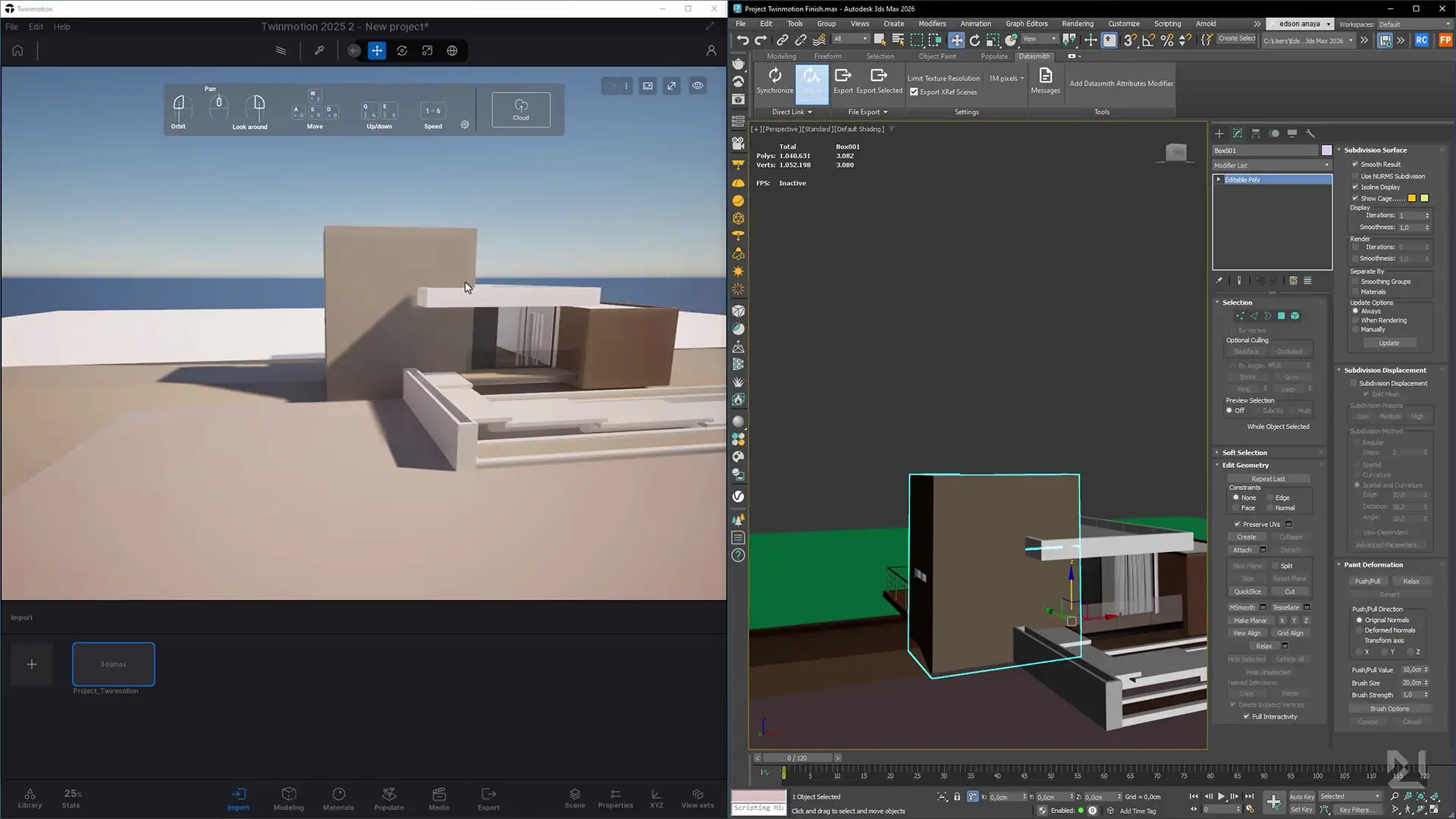The image size is (1456, 819).
Task: Open the Modifier List dropdown
Action: [x=1272, y=165]
